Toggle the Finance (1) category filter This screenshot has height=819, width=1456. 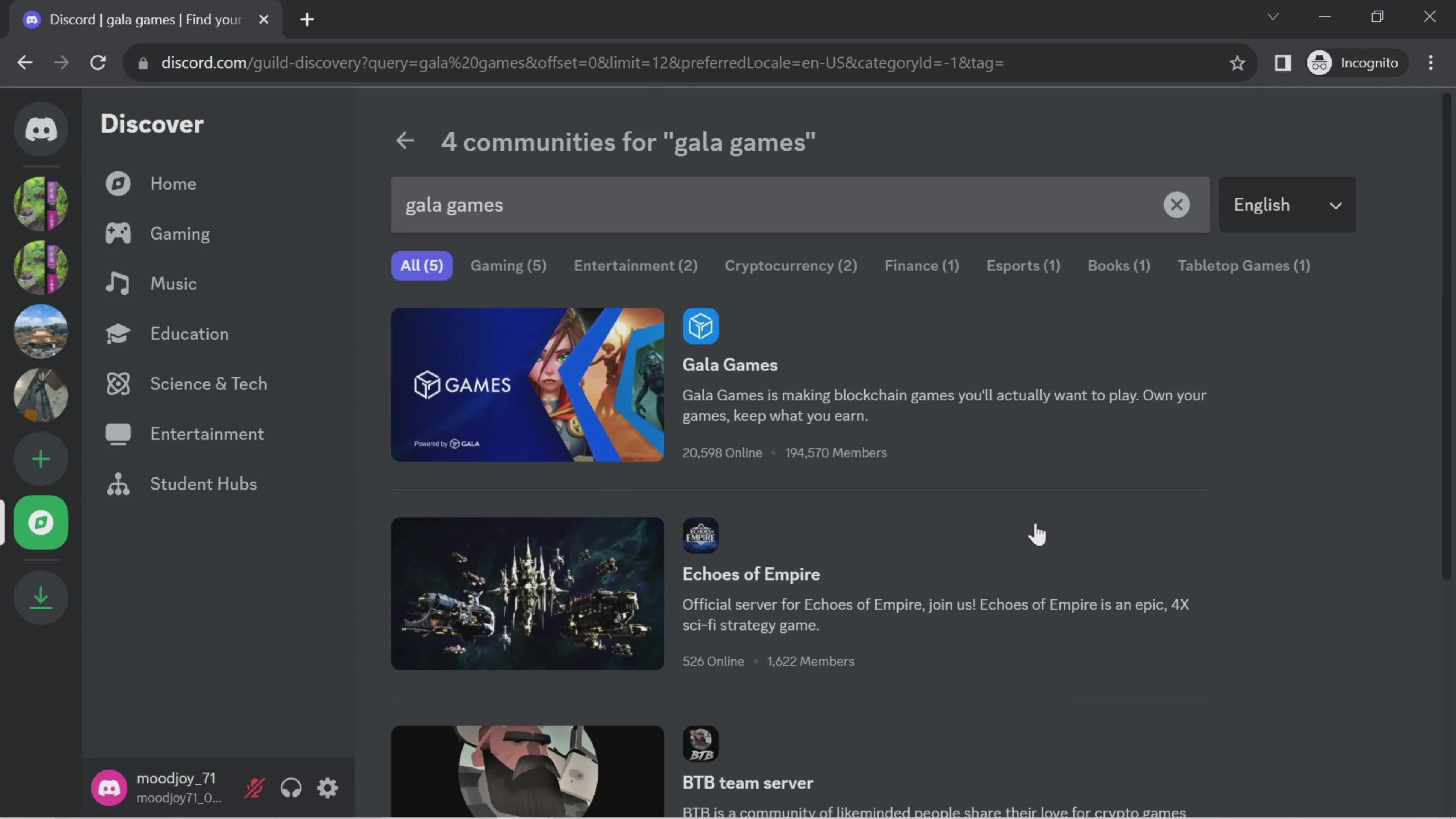coord(921,265)
